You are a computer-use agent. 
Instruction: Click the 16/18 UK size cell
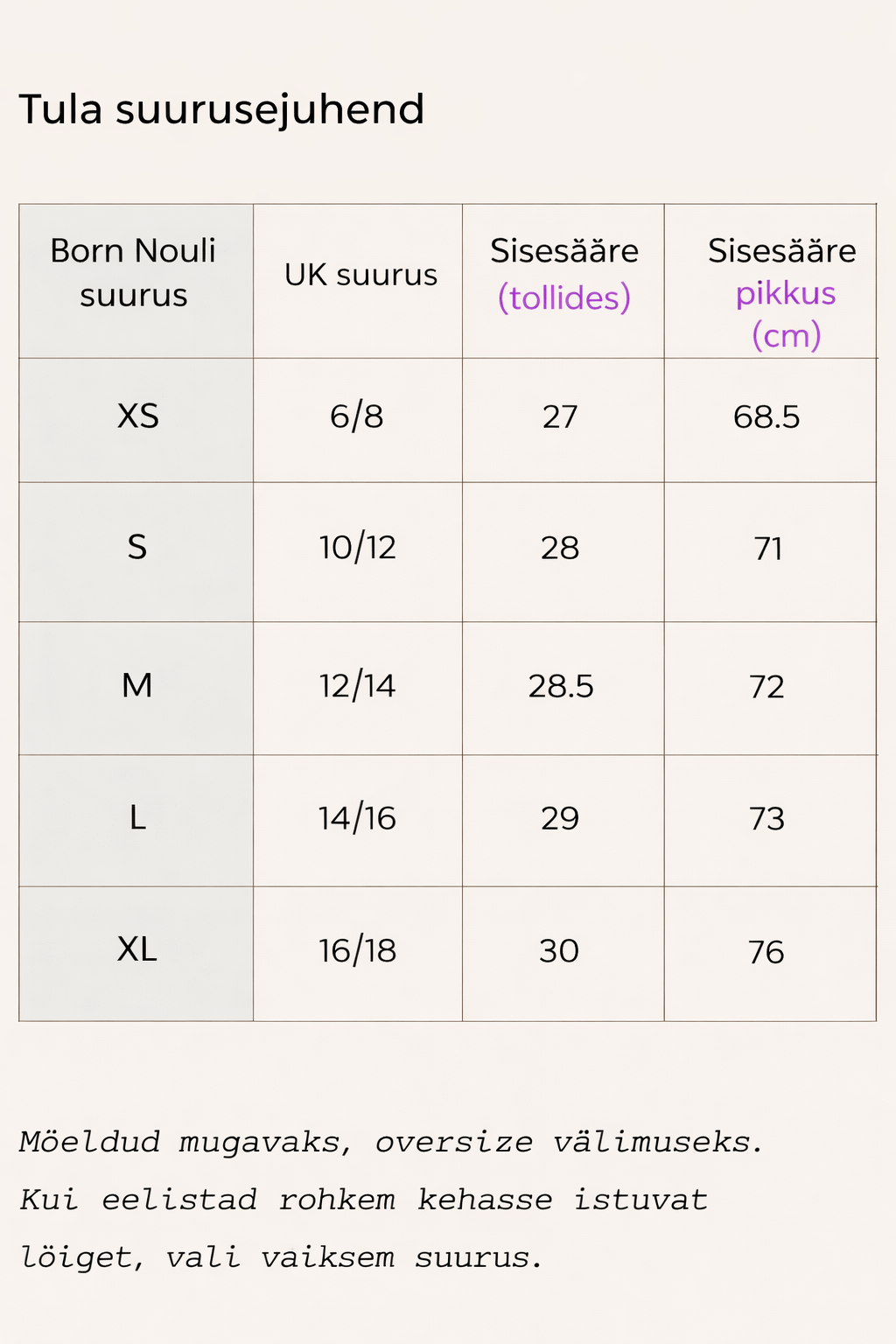click(358, 951)
